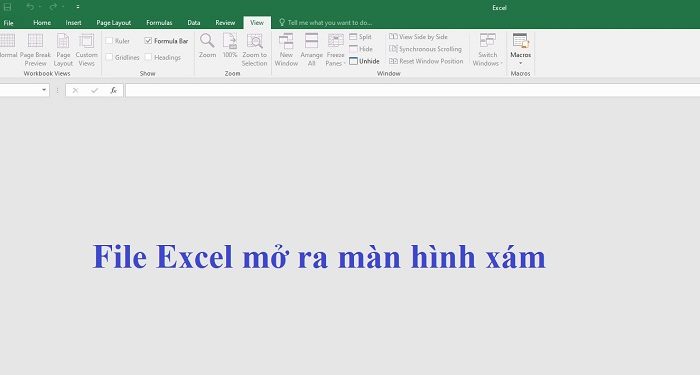This screenshot has width=700, height=375.
Task: Click the Macros icon
Action: click(x=521, y=41)
